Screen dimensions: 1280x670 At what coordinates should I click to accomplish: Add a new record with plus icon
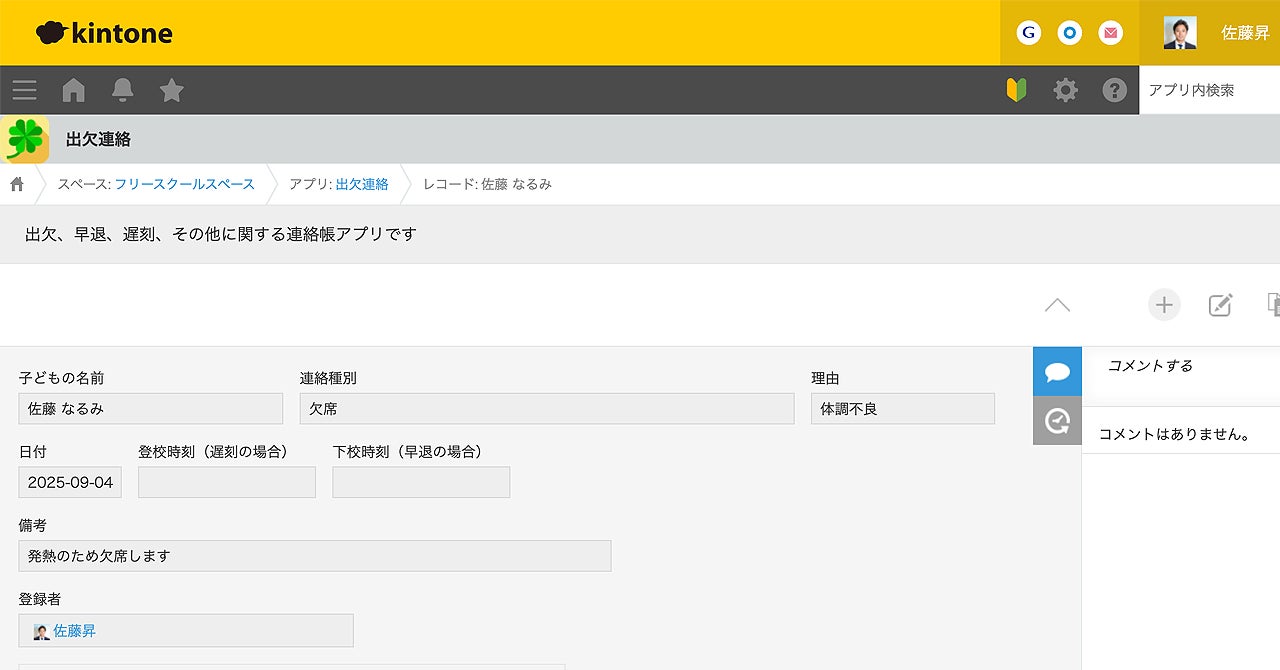pos(1164,304)
